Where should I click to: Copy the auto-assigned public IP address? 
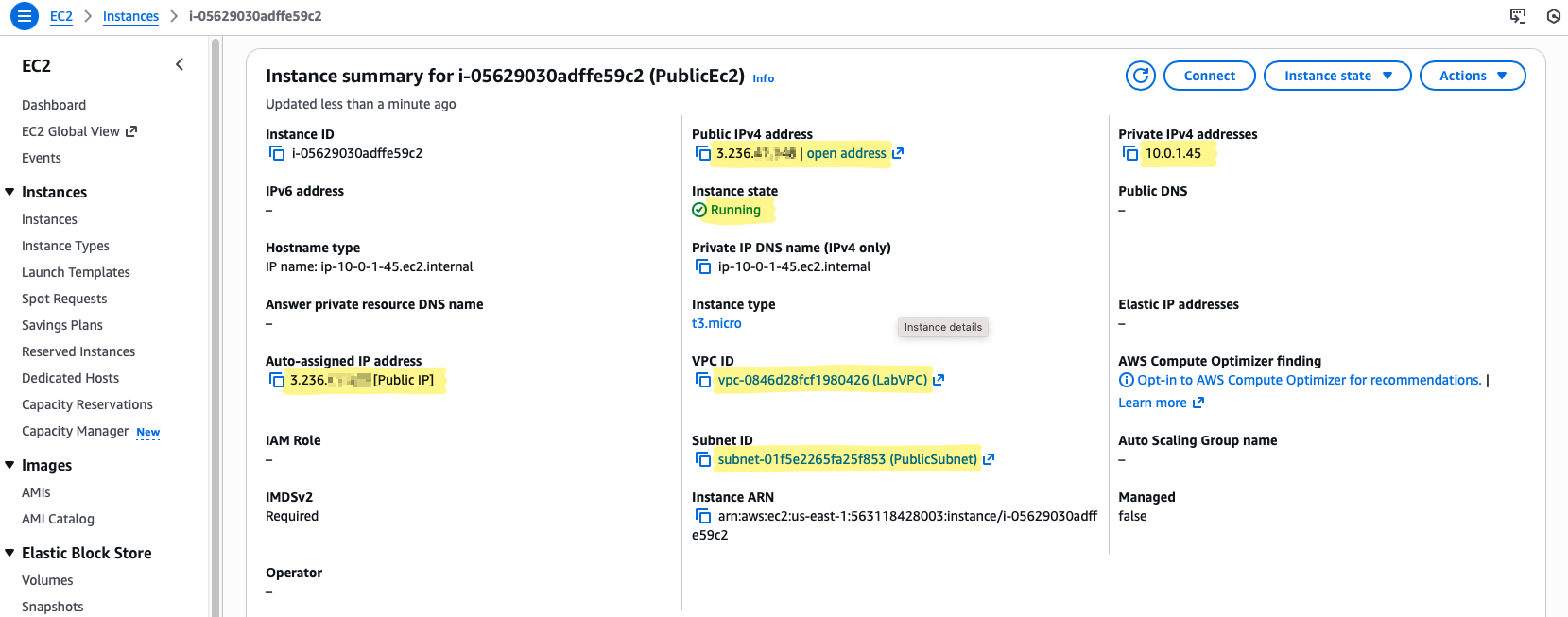277,380
